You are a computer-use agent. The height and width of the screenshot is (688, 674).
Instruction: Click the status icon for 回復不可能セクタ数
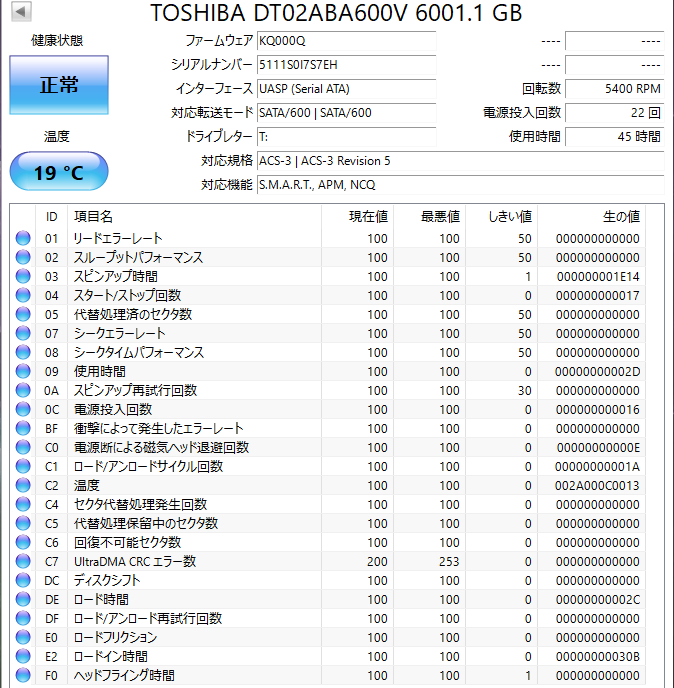(x=23, y=542)
